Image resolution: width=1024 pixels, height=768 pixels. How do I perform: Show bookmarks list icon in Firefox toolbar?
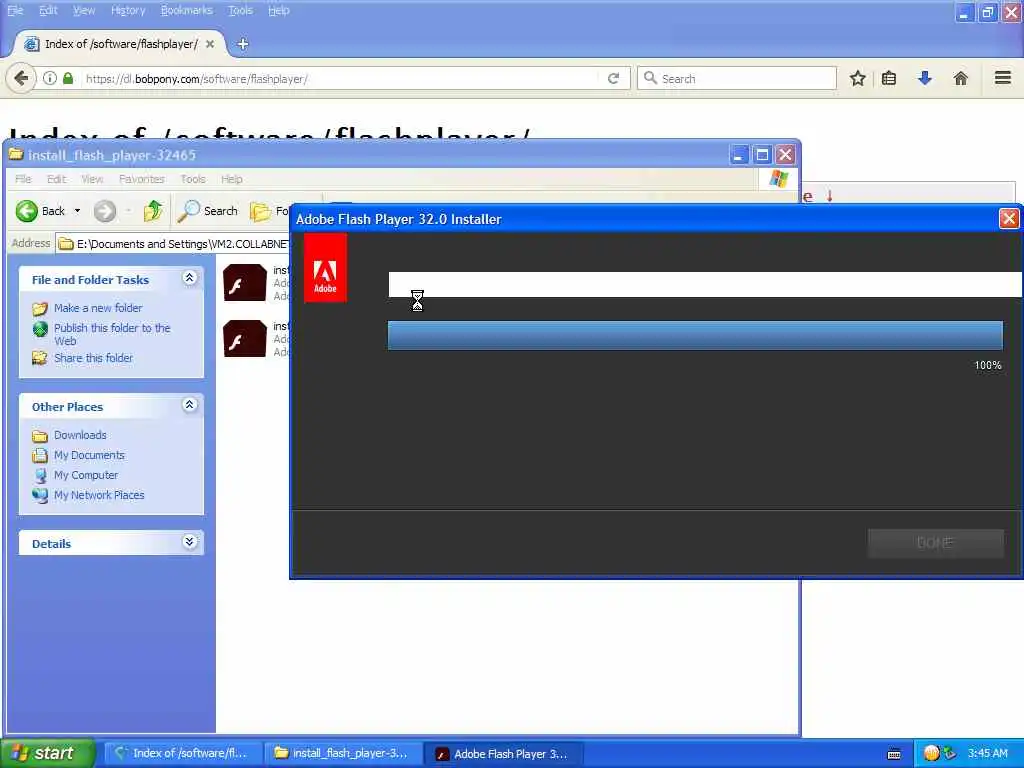click(889, 79)
